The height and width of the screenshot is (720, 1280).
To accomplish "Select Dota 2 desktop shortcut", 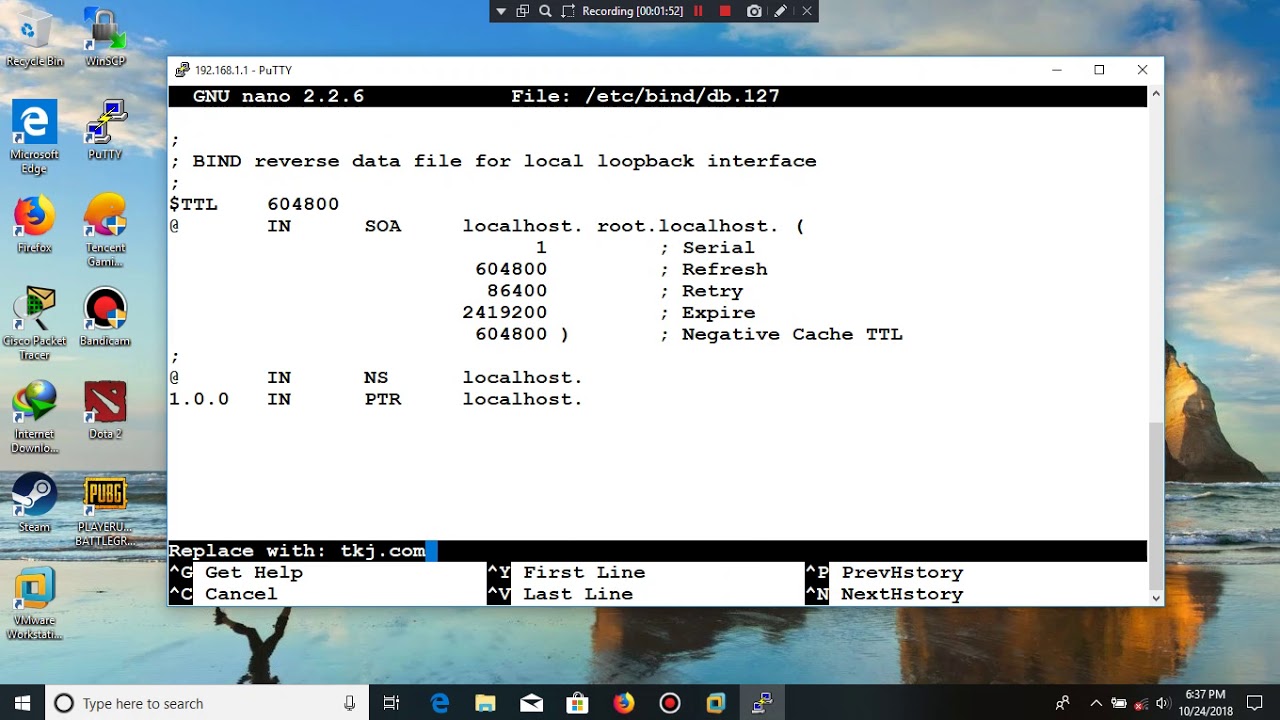I will pos(105,410).
